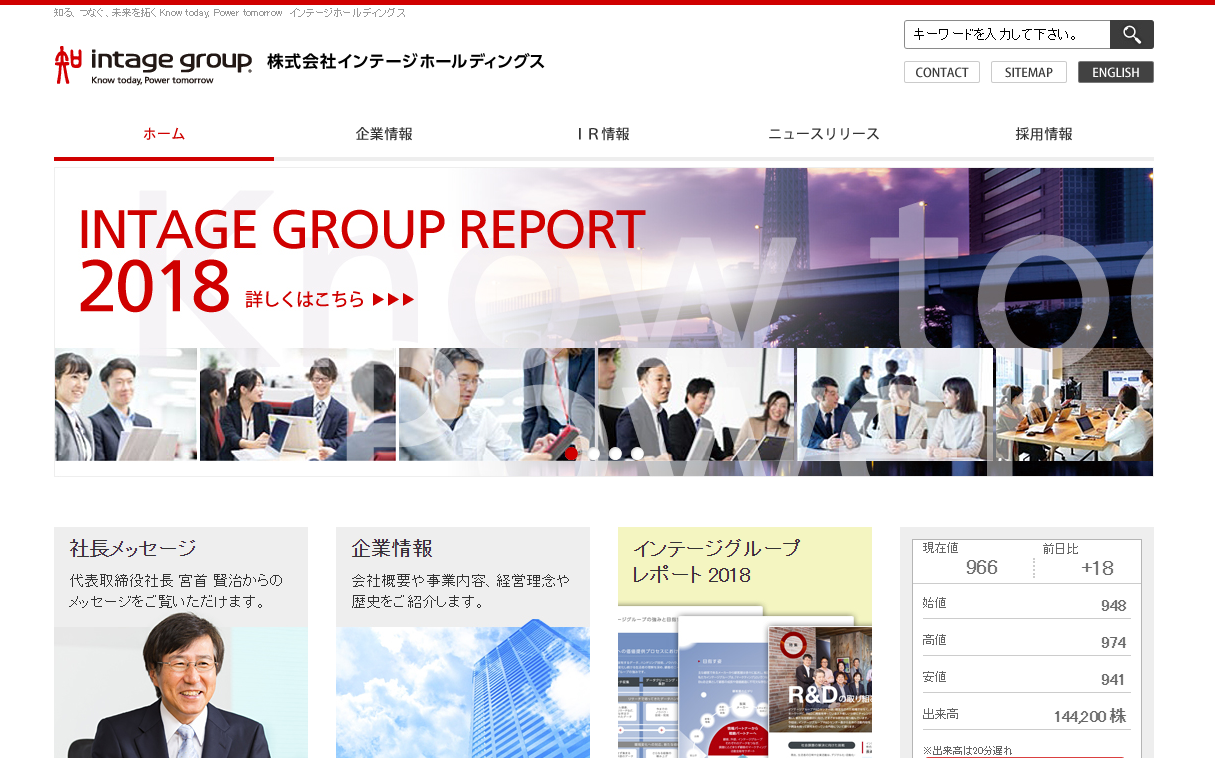The image size is (1215, 758).
Task: Open the 採用情報 navigation tab
Action: coord(1043,134)
